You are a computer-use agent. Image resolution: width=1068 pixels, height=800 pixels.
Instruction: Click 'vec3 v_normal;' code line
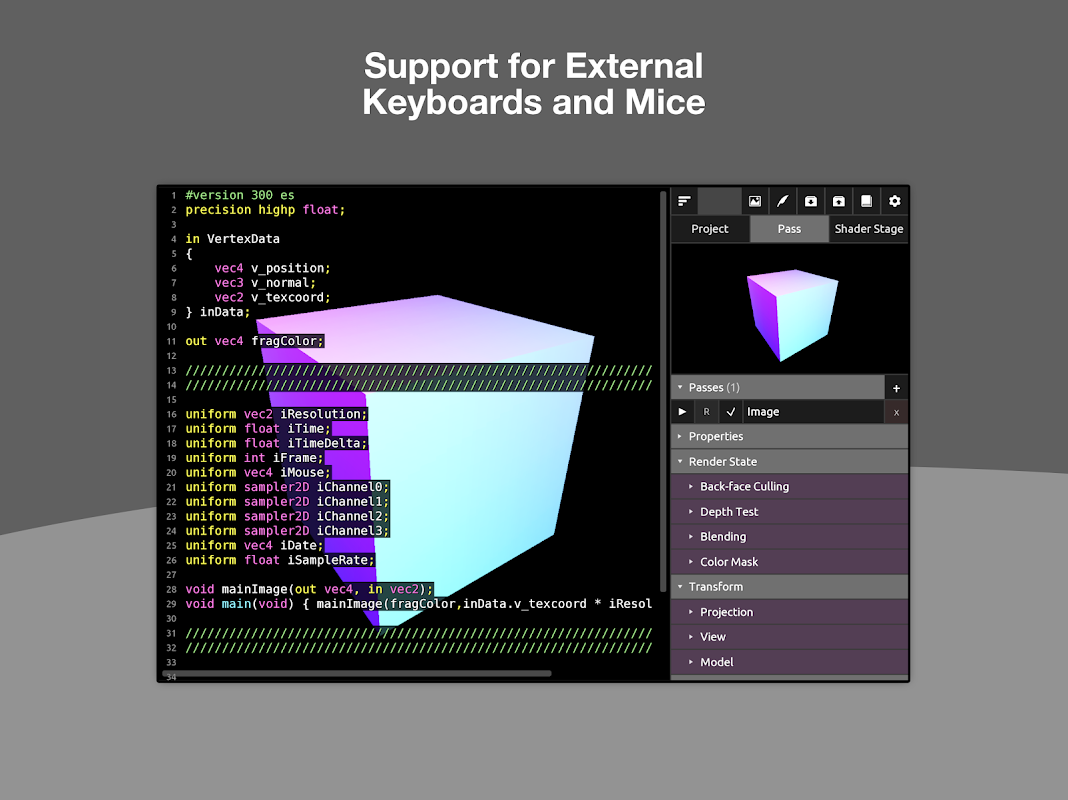[265, 283]
